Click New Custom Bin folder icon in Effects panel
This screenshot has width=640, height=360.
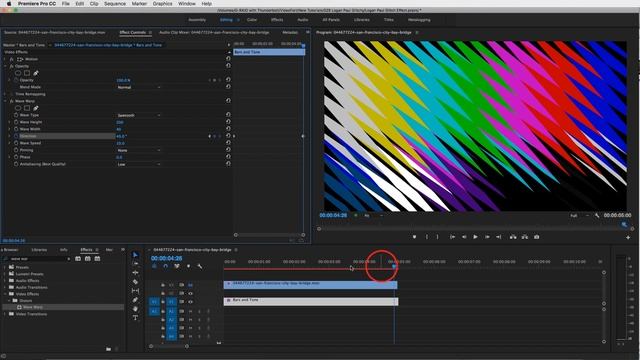pyautogui.click(x=109, y=349)
